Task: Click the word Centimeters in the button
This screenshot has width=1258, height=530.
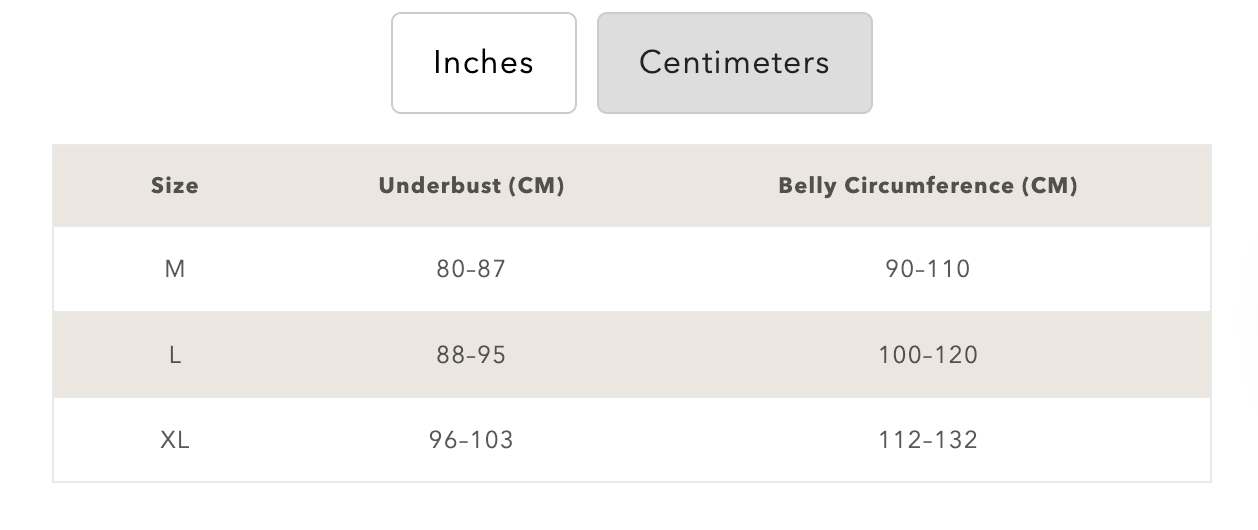Action: tap(735, 62)
